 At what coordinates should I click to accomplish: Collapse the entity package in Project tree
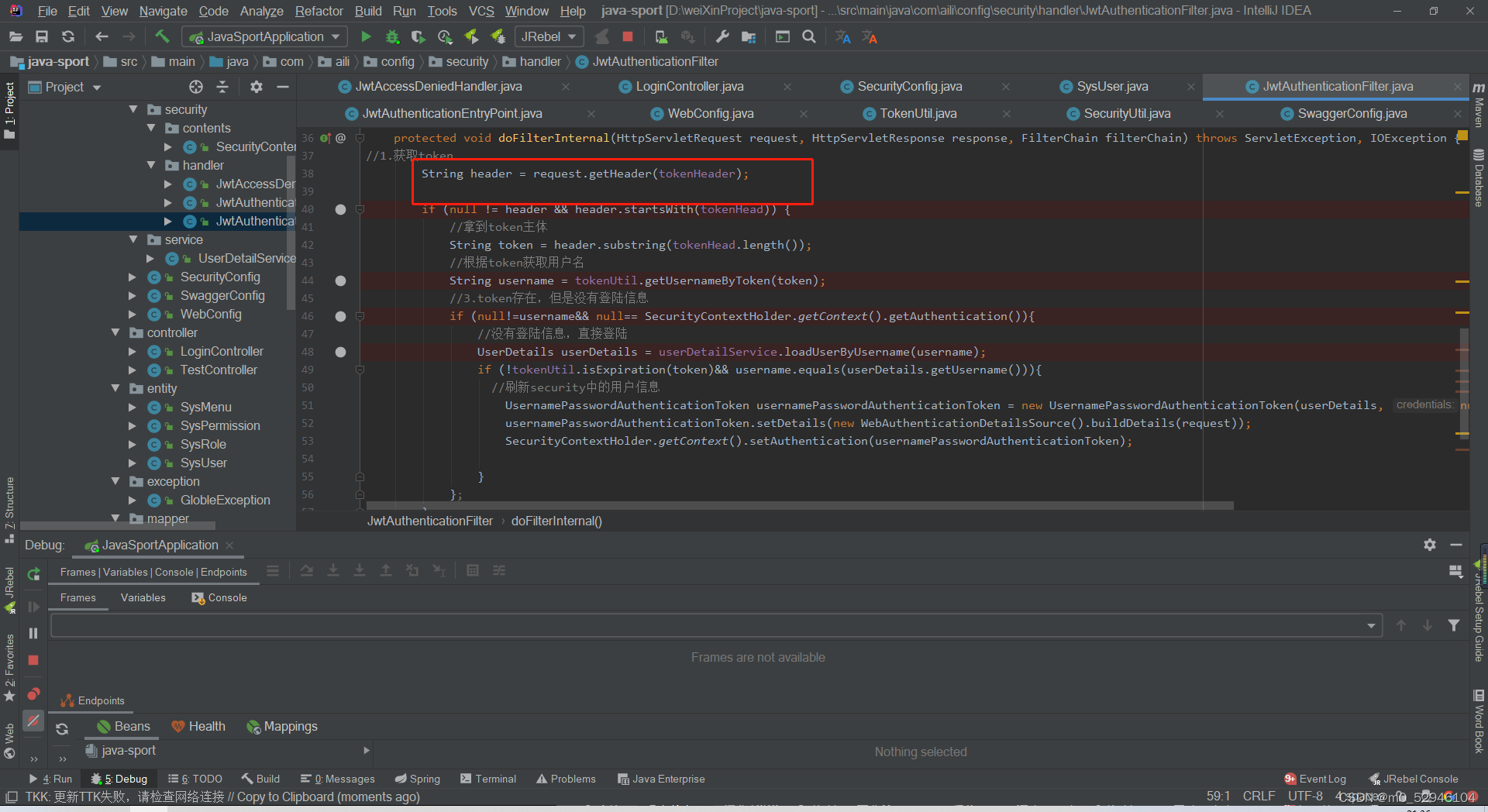click(x=116, y=388)
